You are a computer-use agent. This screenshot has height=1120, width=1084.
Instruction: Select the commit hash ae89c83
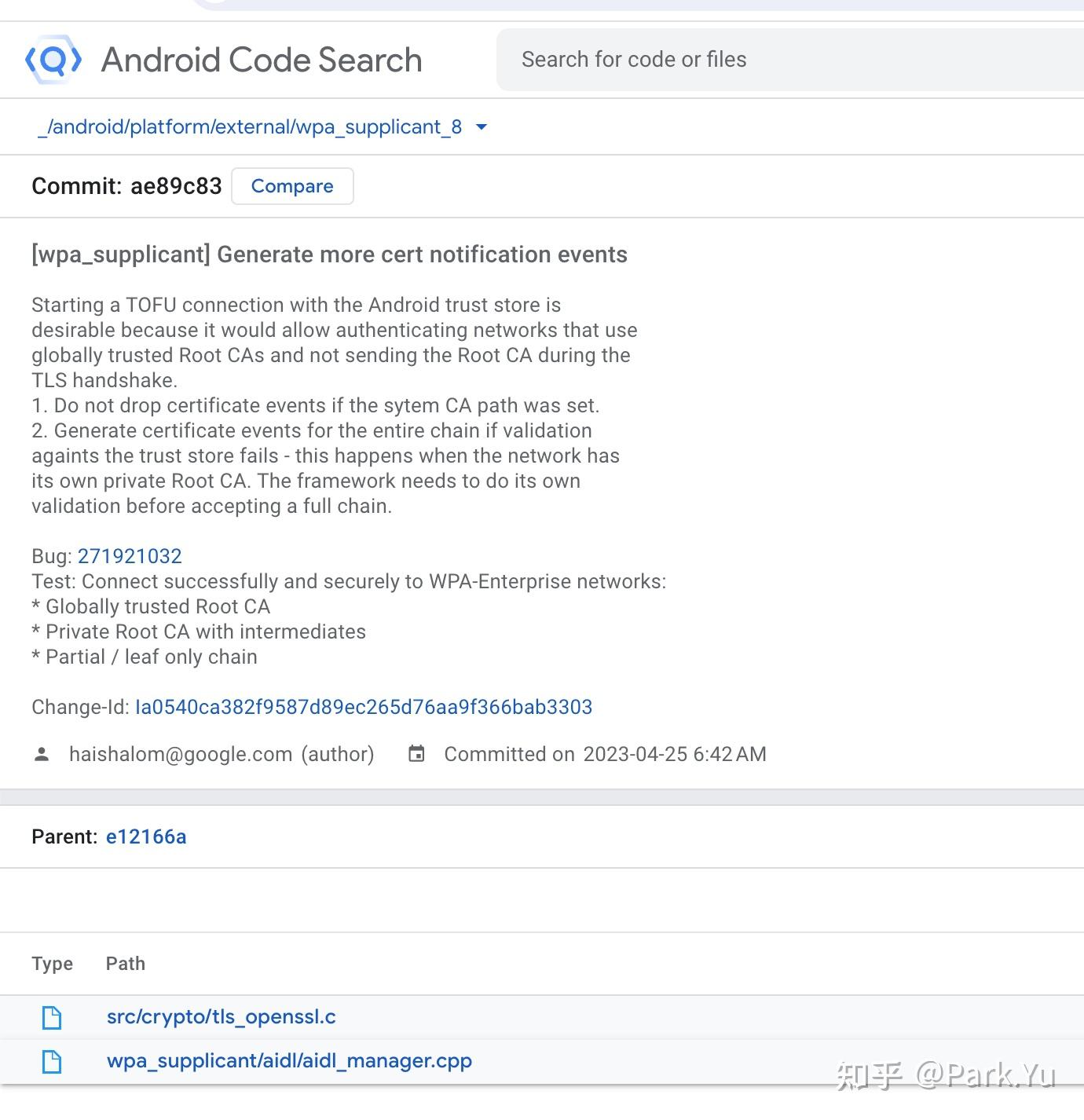(x=175, y=186)
